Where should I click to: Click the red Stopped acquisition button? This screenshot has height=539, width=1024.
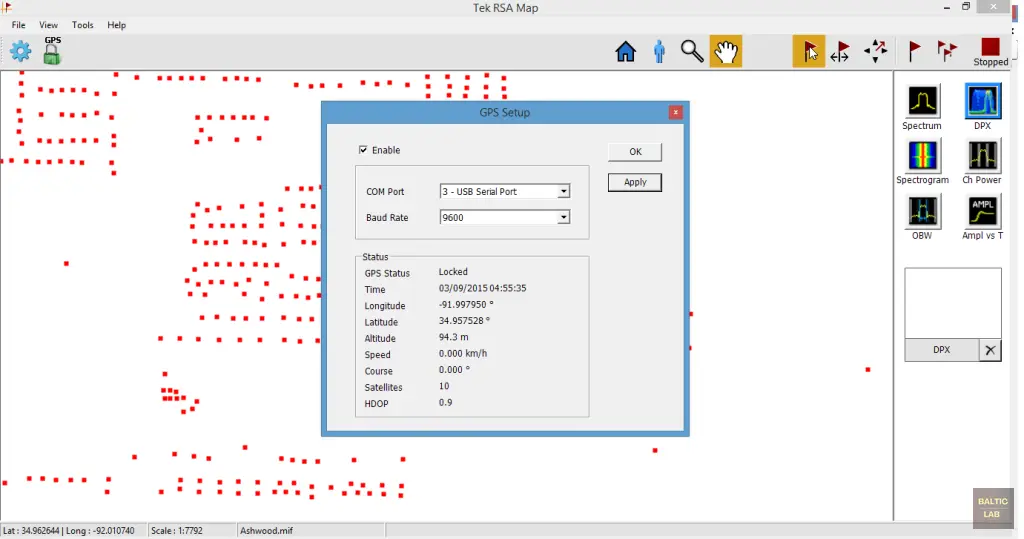pos(990,48)
